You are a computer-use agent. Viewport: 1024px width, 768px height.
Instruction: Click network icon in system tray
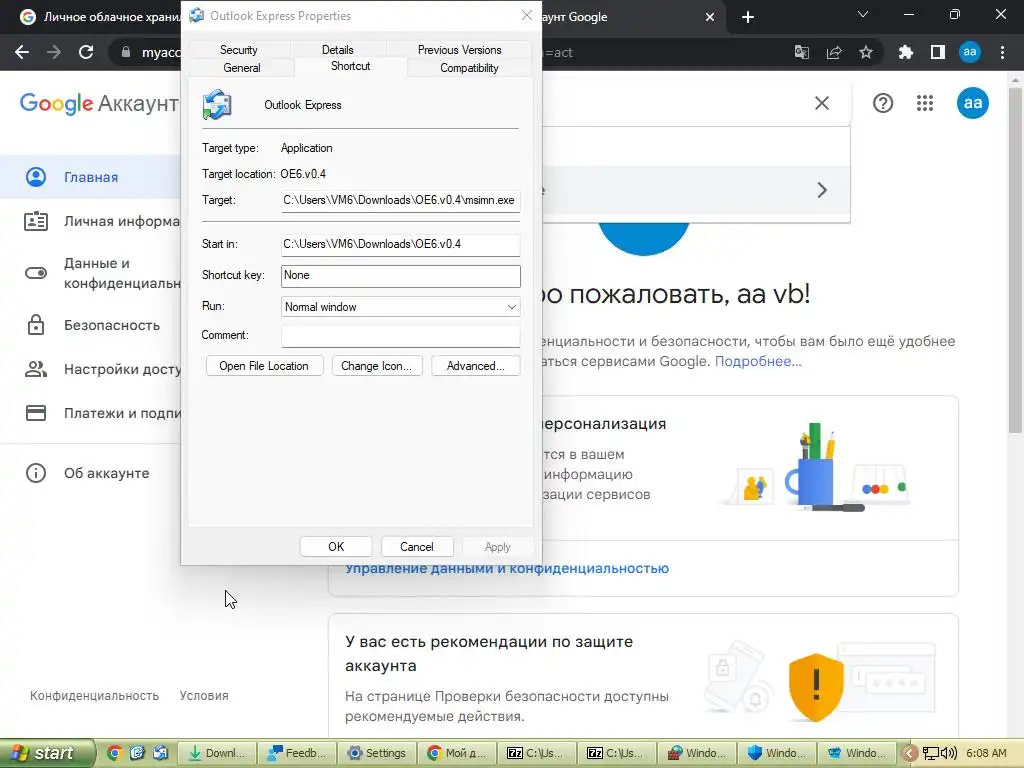pyautogui.click(x=931, y=753)
